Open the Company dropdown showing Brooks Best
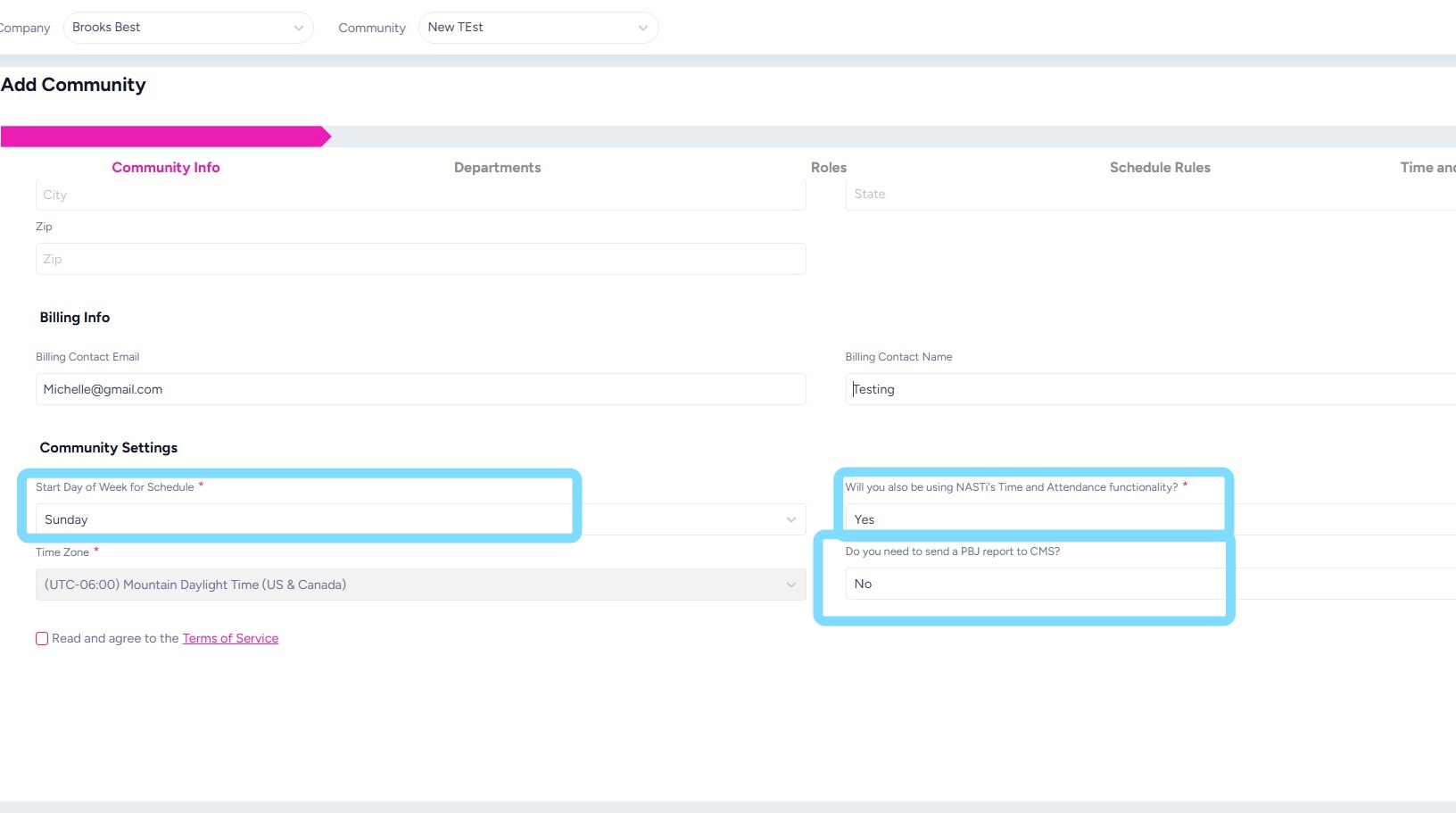 (x=188, y=28)
